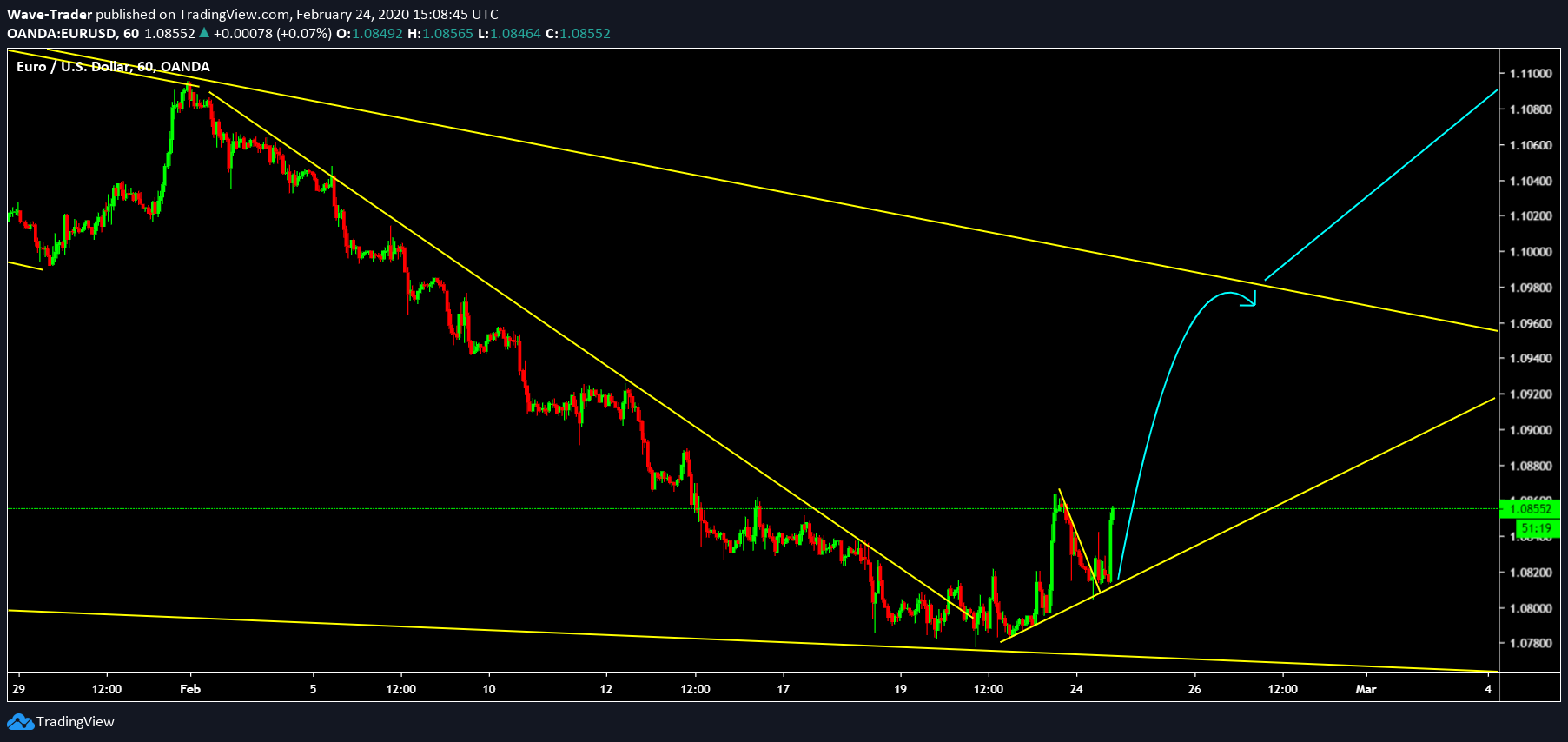Click the 1.08800 price axis label
The width and height of the screenshot is (1568, 742).
pyautogui.click(x=1531, y=466)
